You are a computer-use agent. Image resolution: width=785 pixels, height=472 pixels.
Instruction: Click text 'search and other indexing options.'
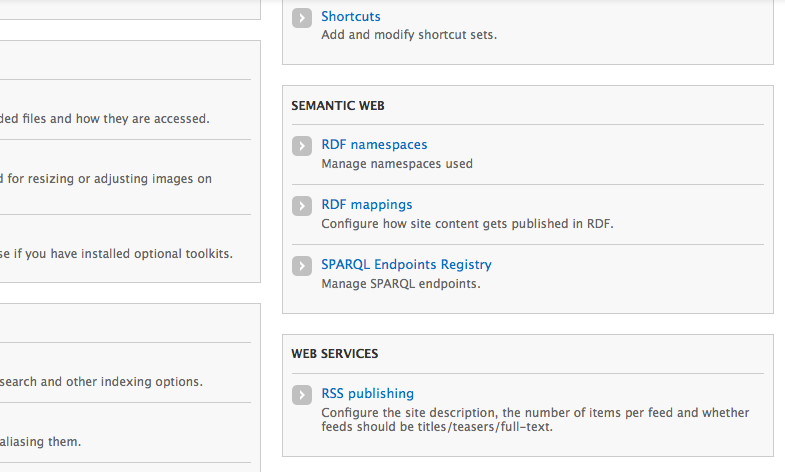[x=101, y=382]
